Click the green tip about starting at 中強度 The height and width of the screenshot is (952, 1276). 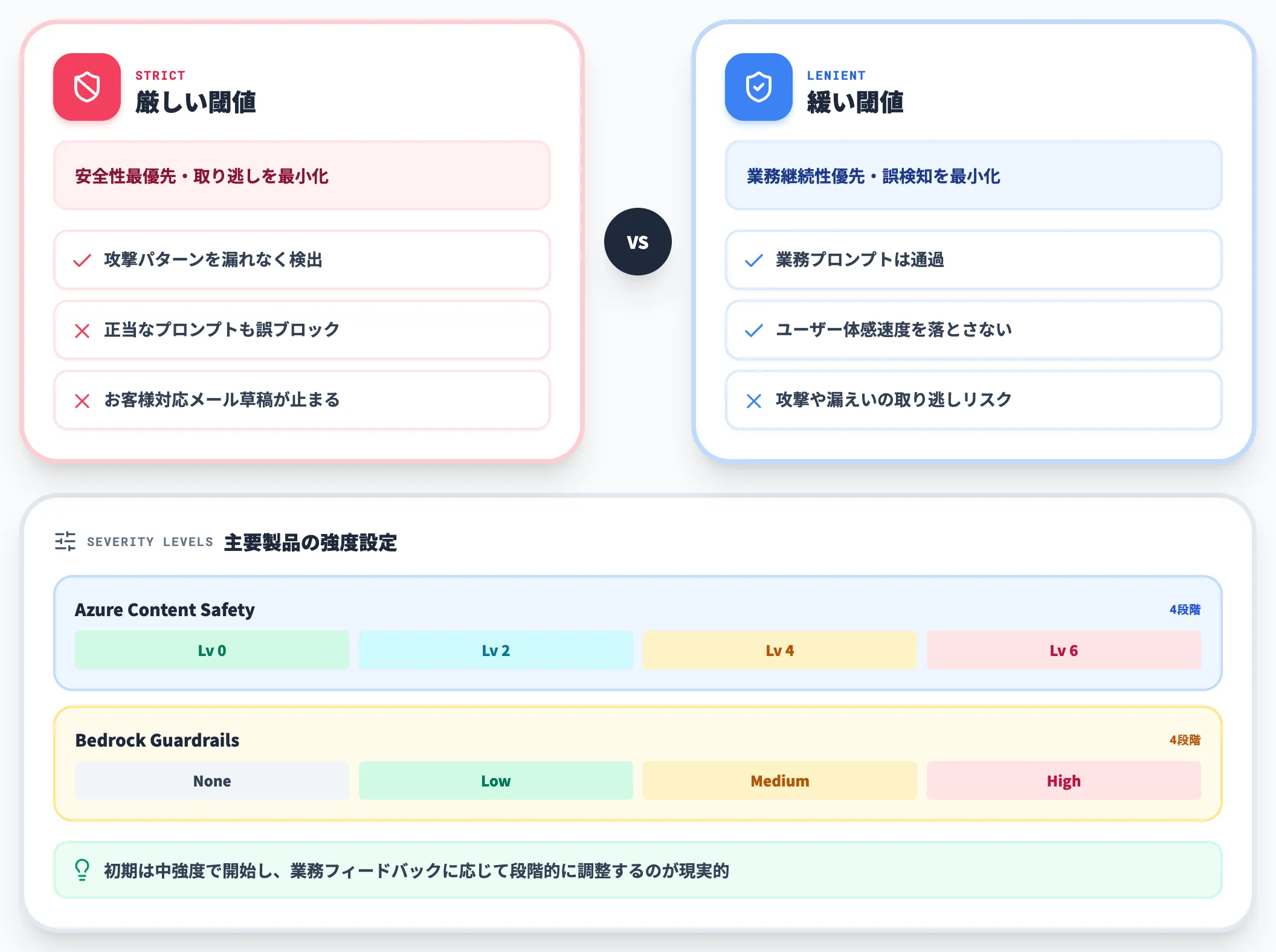(638, 870)
